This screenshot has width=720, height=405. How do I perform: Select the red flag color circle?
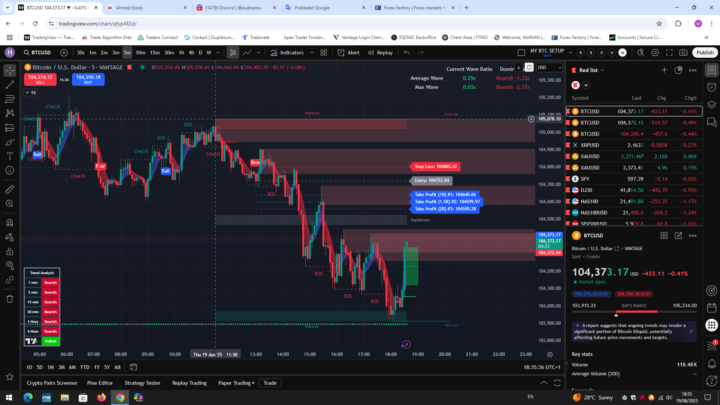[x=575, y=85]
